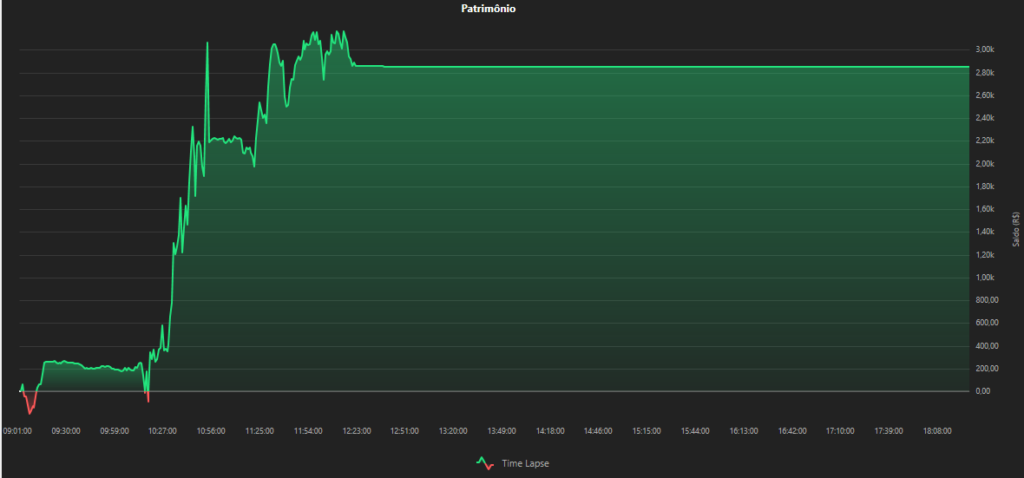
Task: Click the 1,20k y-axis value
Action: click(x=985, y=255)
